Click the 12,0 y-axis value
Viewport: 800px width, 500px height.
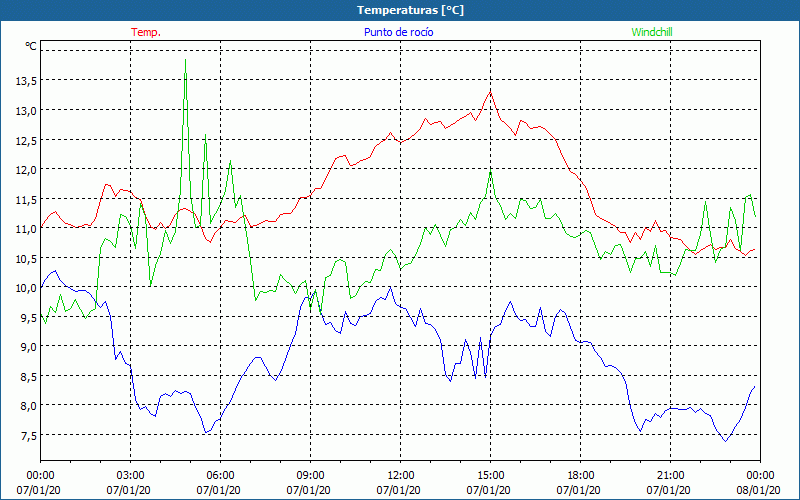(26, 169)
